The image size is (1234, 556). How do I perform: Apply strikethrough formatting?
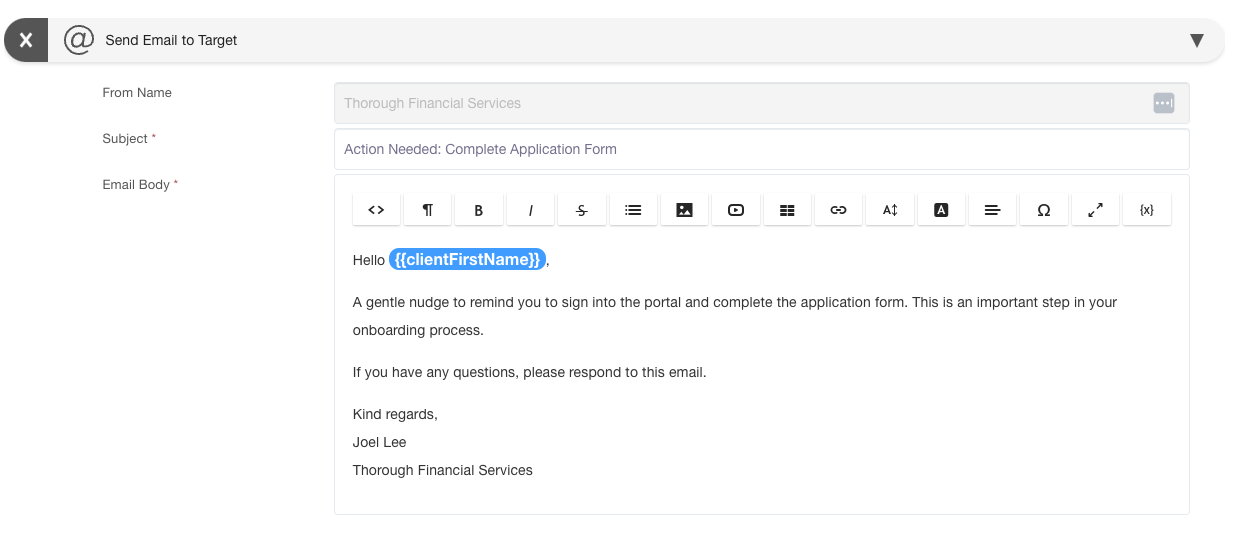tap(582, 210)
